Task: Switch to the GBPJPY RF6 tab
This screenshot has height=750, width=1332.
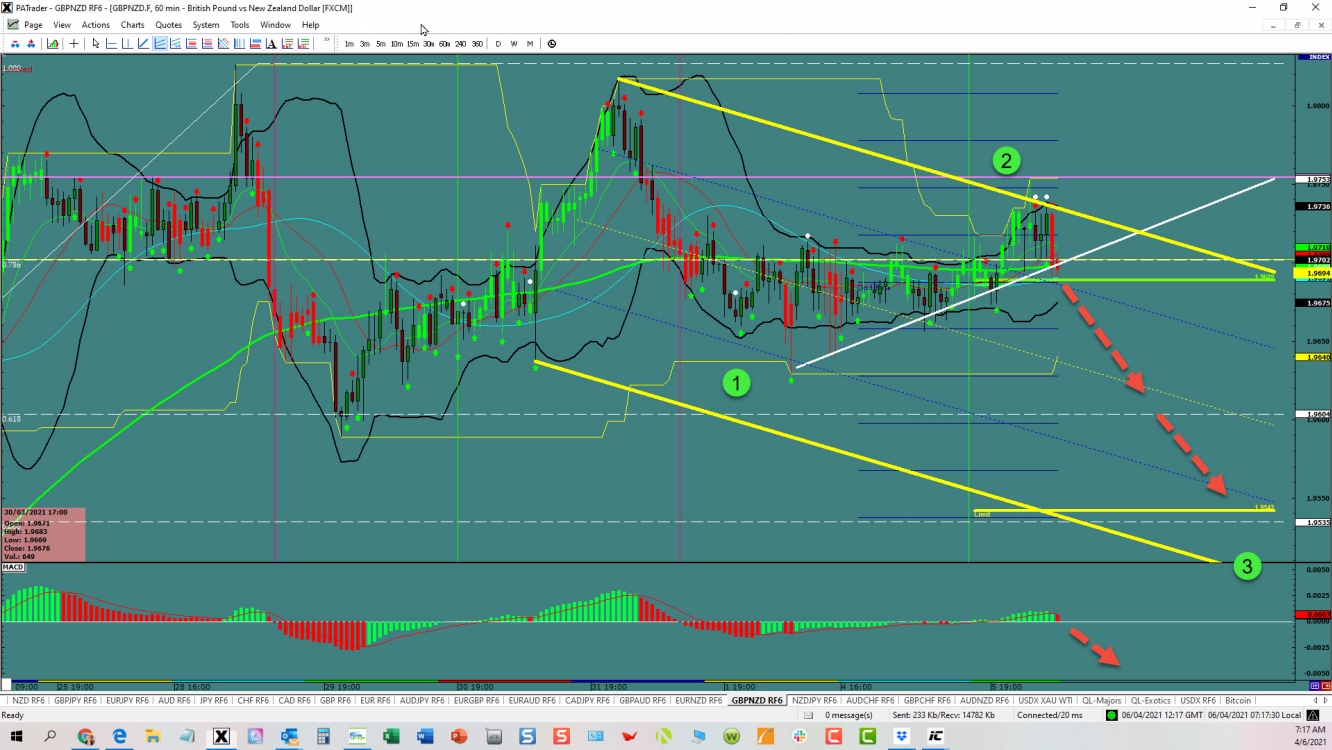Action: (75, 701)
